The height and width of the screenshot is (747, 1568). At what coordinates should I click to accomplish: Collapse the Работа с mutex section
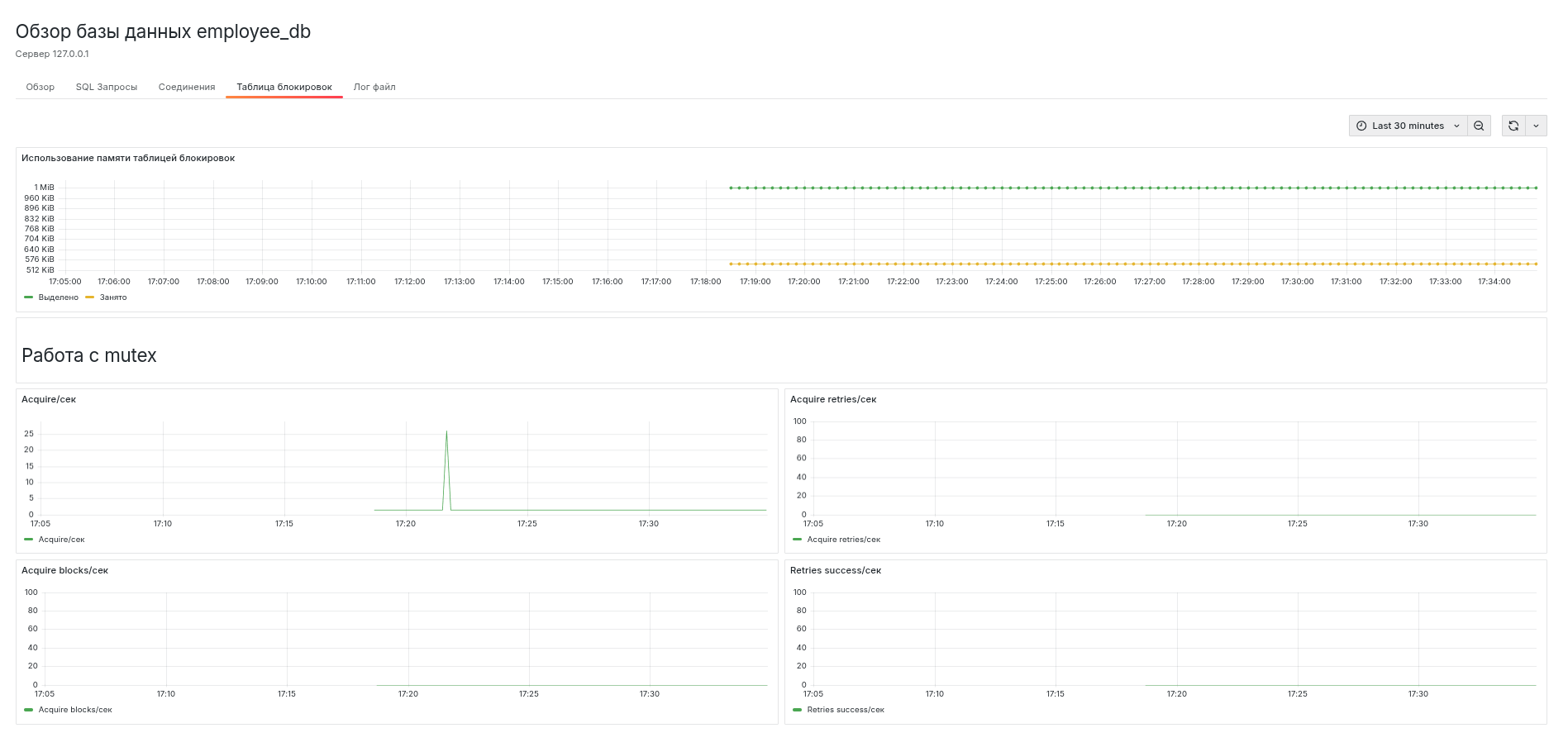89,355
